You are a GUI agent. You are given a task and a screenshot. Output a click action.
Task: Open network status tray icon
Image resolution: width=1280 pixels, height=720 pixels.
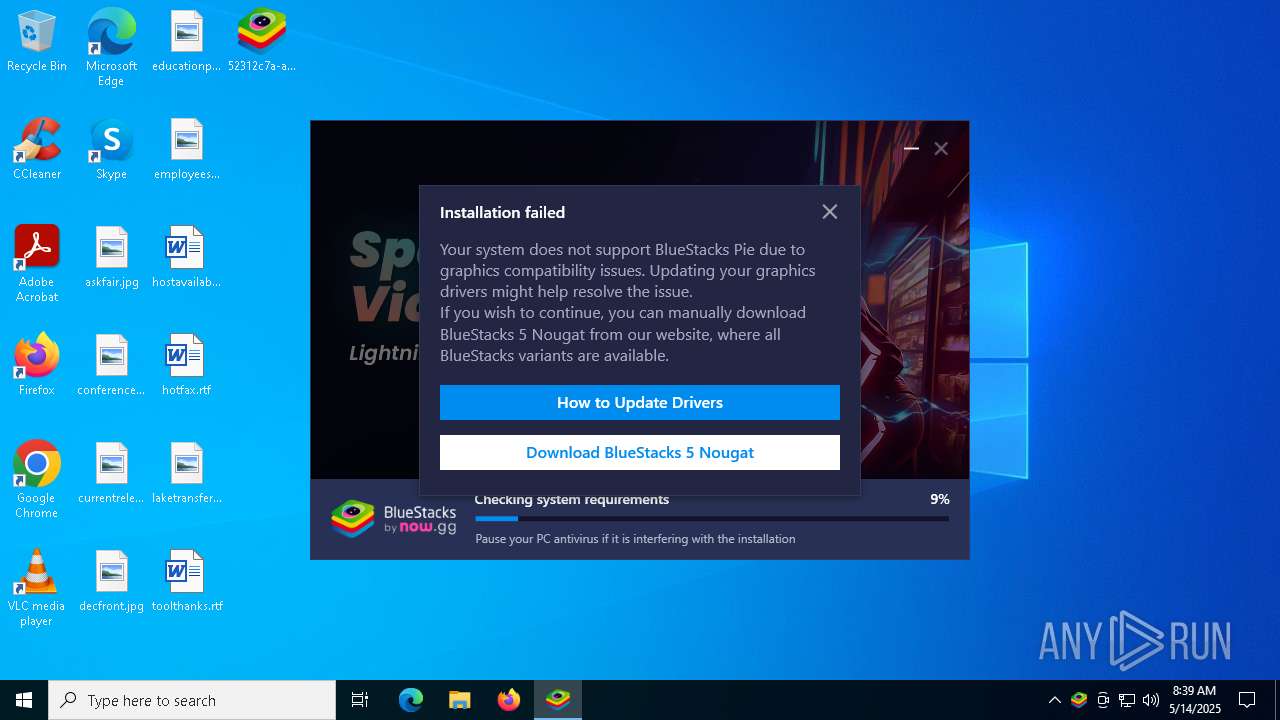(x=1127, y=700)
